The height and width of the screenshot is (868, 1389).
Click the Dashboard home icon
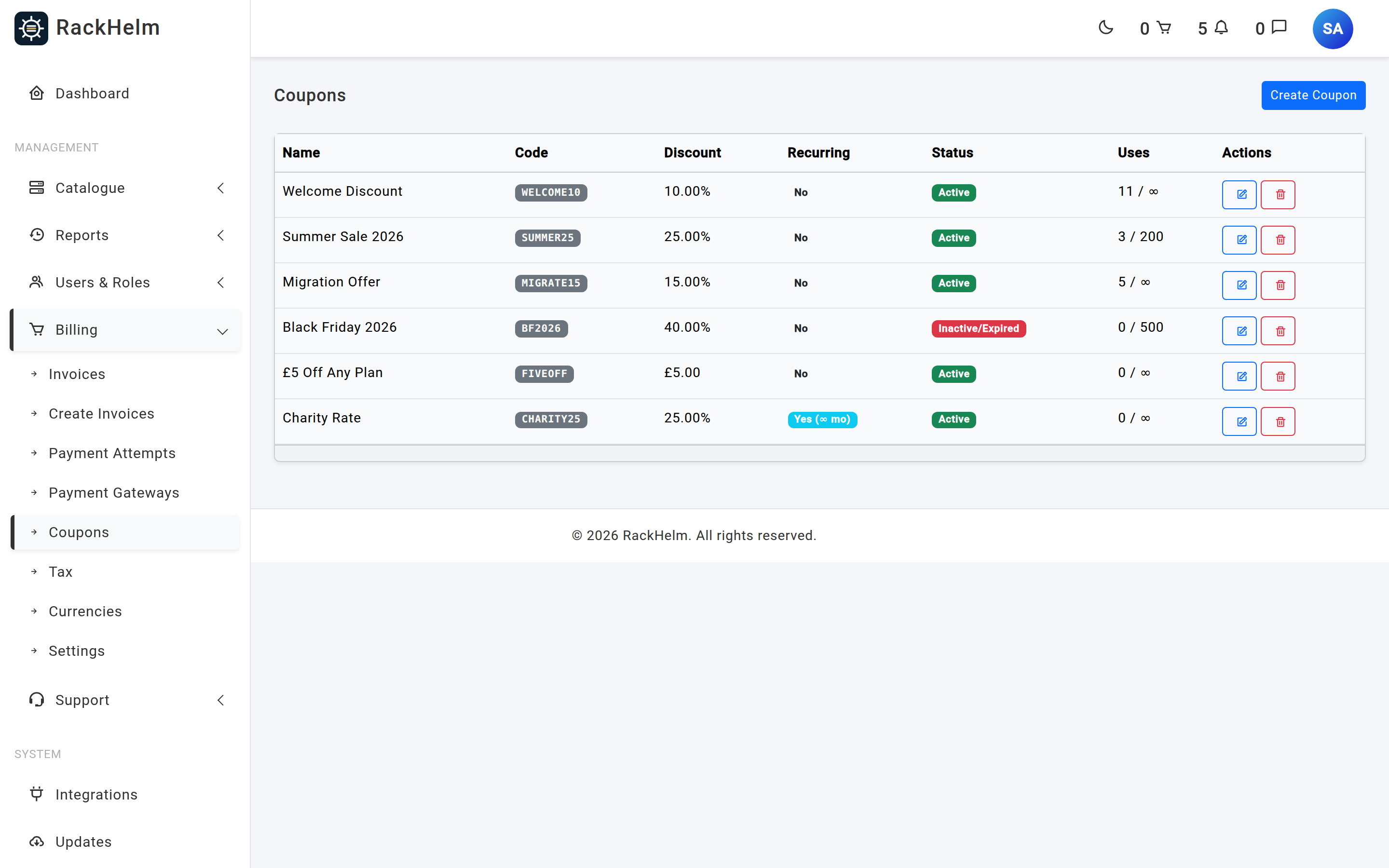click(37, 93)
